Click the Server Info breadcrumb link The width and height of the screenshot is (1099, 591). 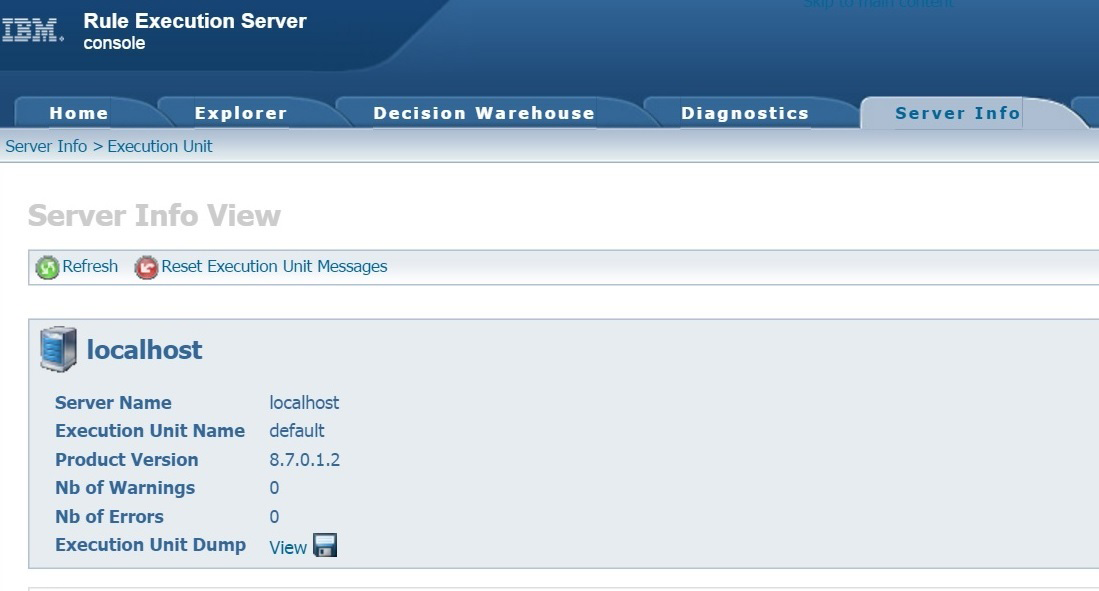[45, 146]
